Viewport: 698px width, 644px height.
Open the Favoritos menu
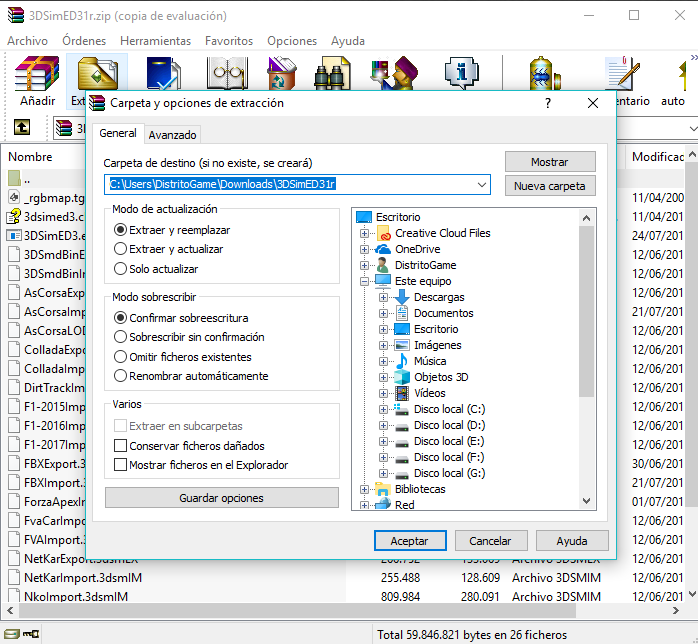[x=229, y=41]
